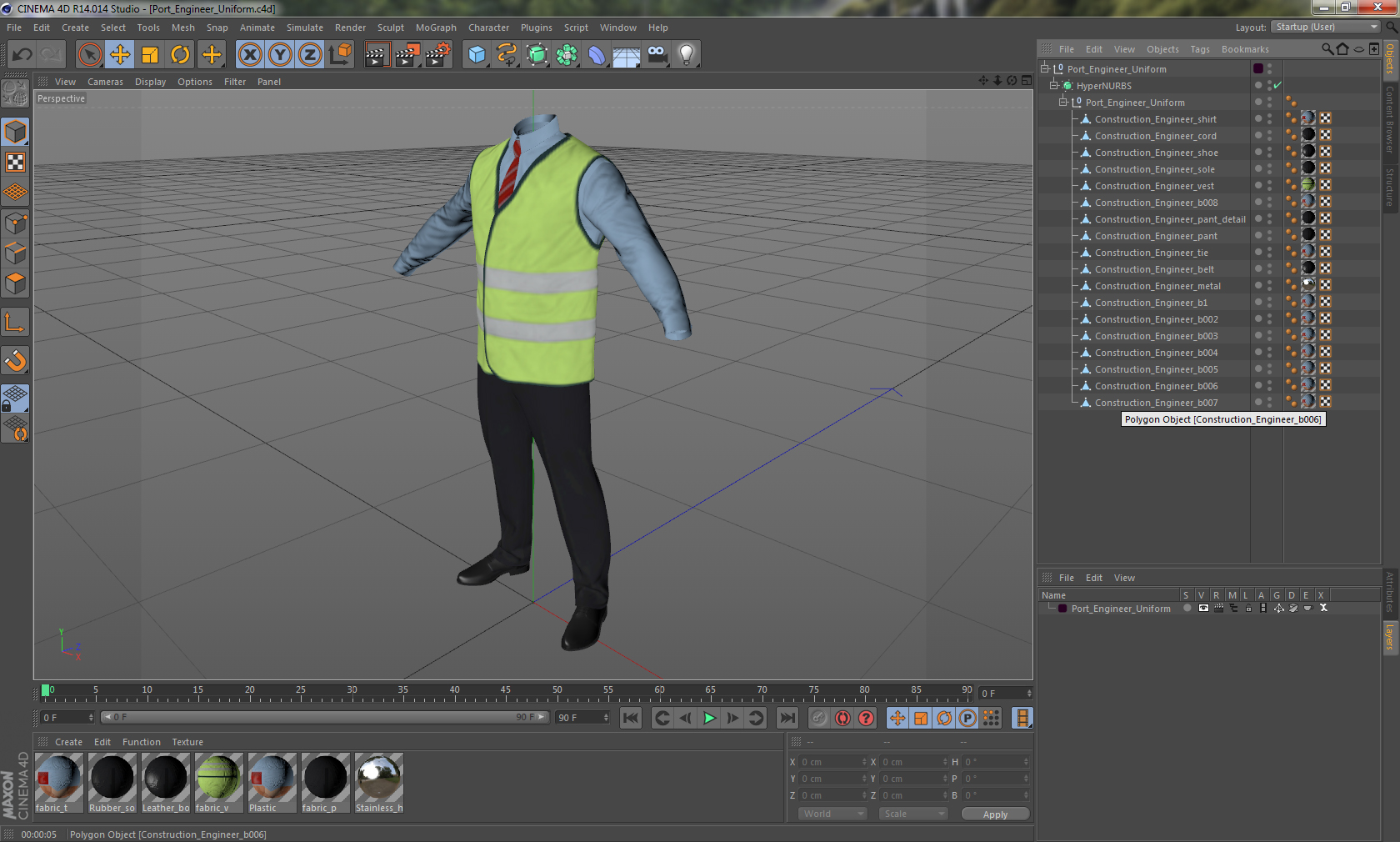
Task: Select the Construction_Engineer_belt object
Action: [x=1154, y=269]
